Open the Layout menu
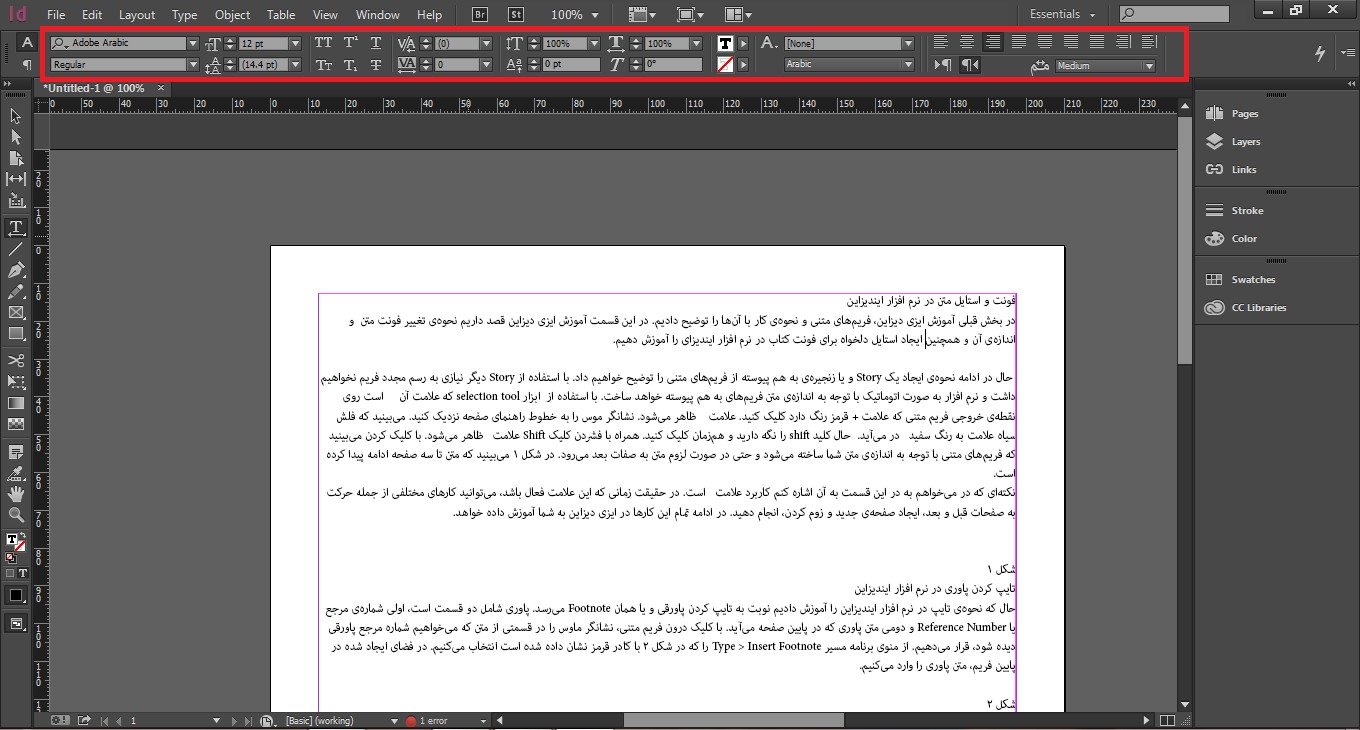The image size is (1360, 730). (137, 15)
